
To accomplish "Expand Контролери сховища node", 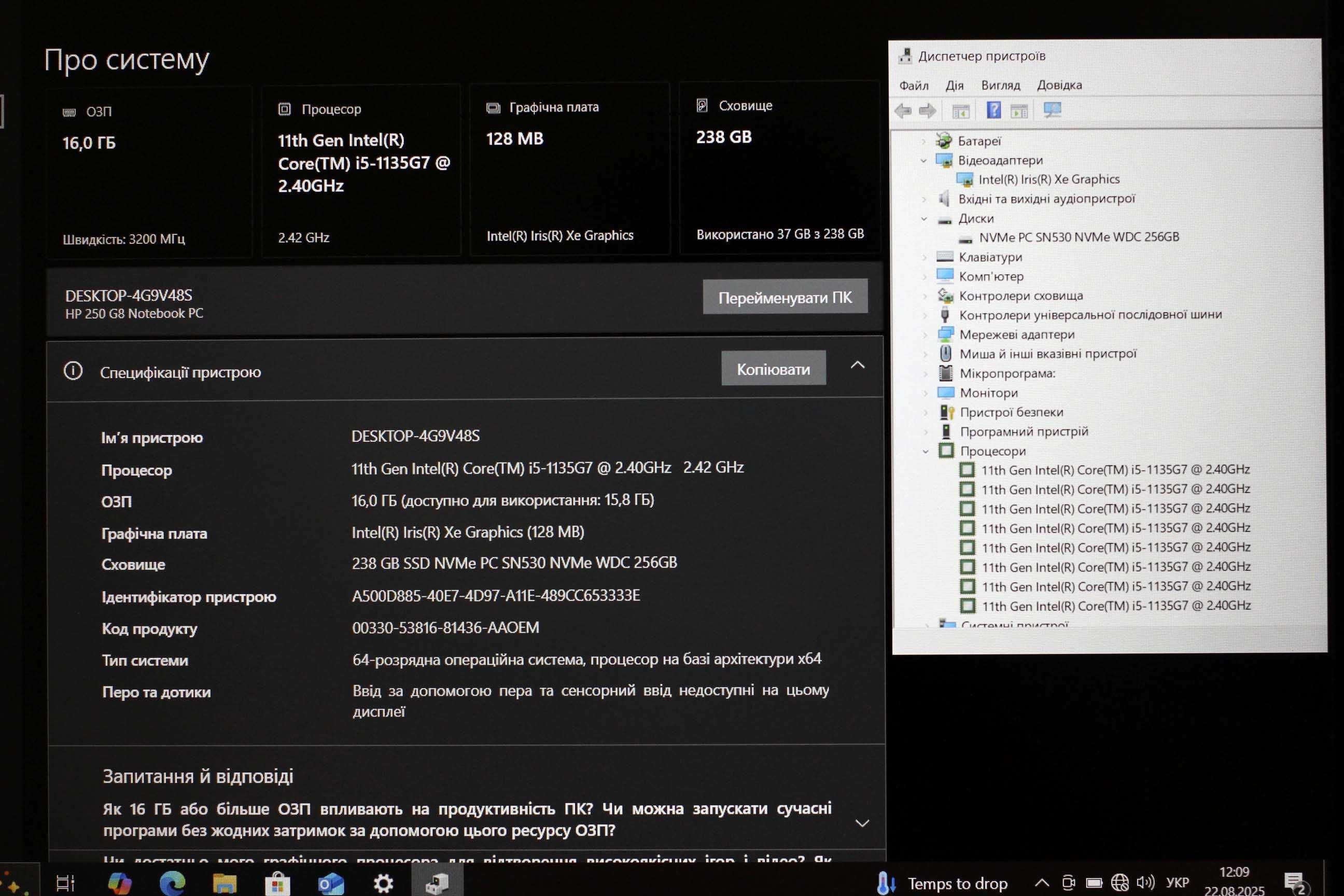I will pyautogui.click(x=925, y=296).
